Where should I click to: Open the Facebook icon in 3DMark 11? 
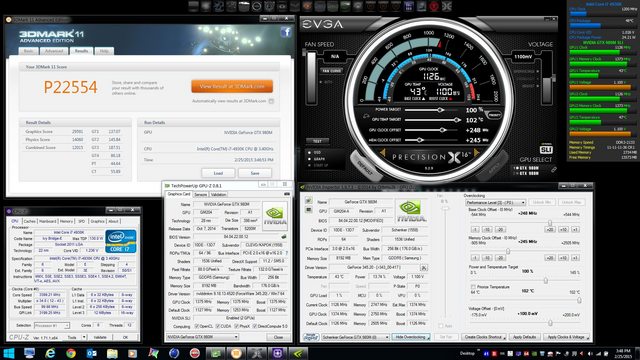click(x=286, y=32)
